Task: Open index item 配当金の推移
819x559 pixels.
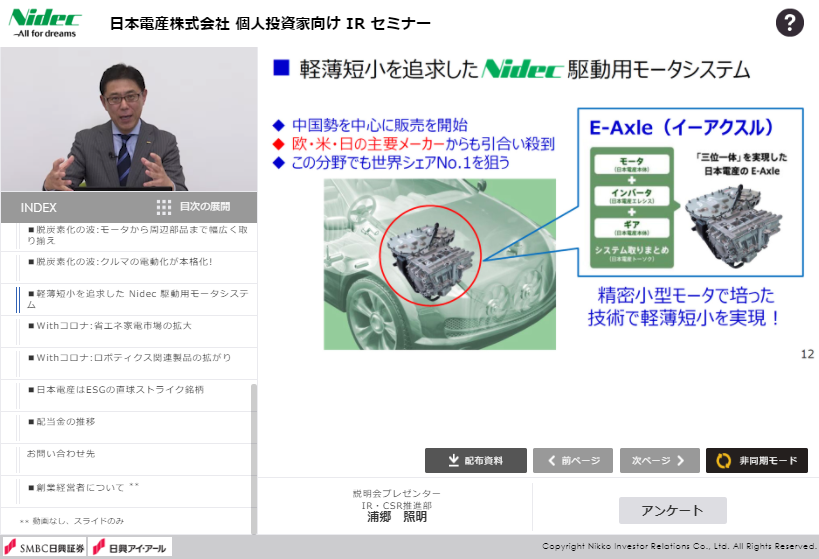Action: pyautogui.click(x=126, y=427)
